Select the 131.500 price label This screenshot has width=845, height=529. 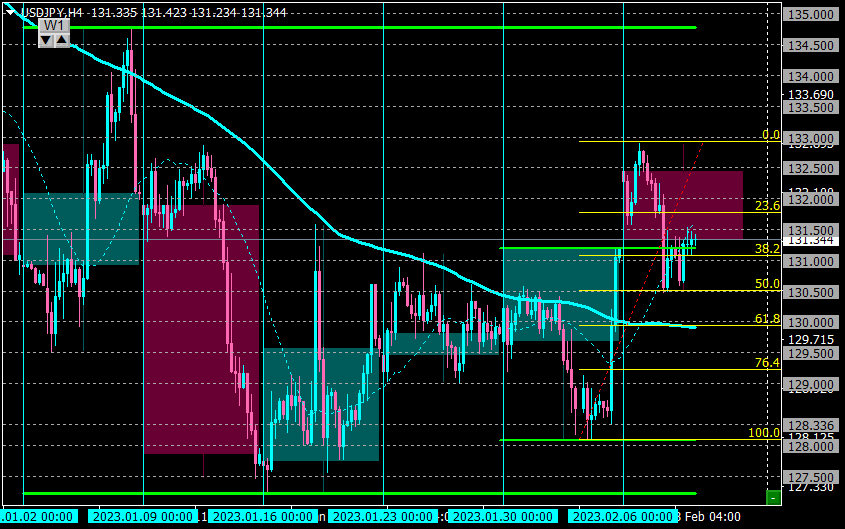811,231
